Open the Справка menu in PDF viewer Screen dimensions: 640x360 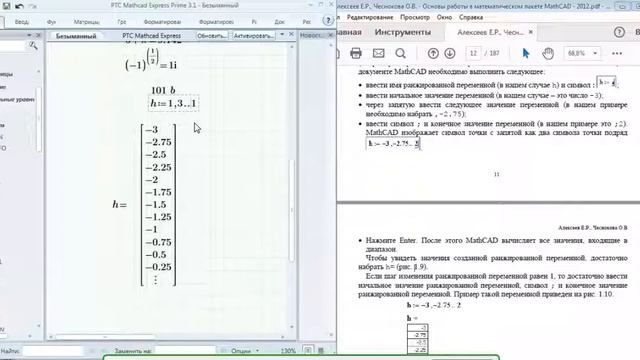click(x=471, y=17)
